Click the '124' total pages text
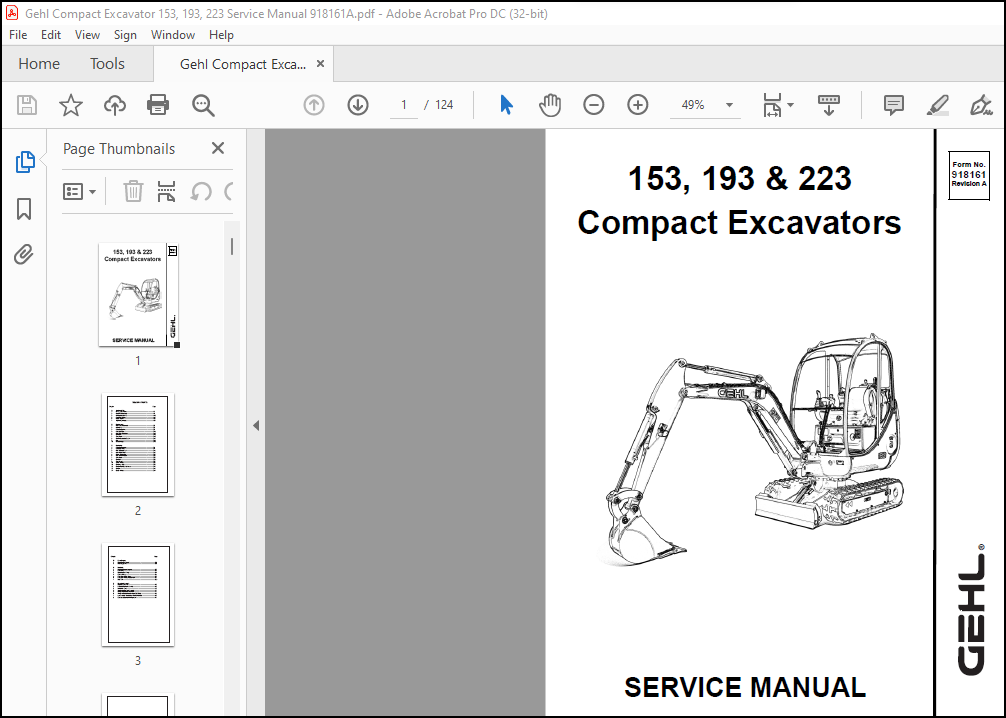Image resolution: width=1006 pixels, height=718 pixels. [444, 105]
